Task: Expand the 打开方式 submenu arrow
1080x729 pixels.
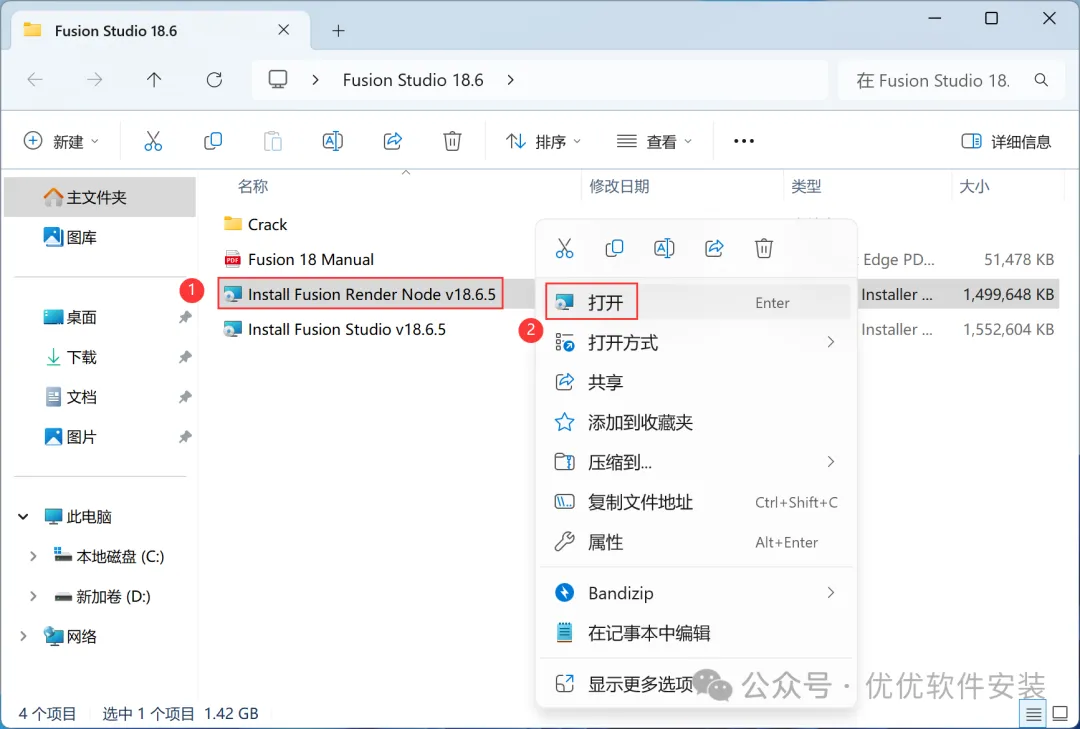Action: tap(831, 342)
